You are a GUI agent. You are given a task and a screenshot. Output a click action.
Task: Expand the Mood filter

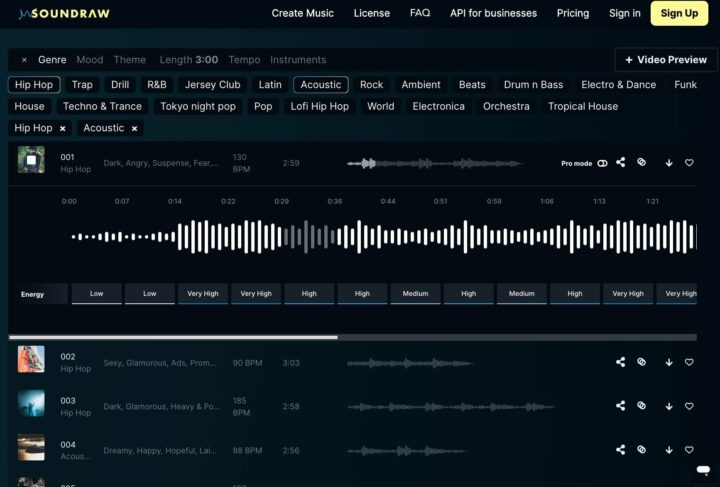tap(89, 60)
